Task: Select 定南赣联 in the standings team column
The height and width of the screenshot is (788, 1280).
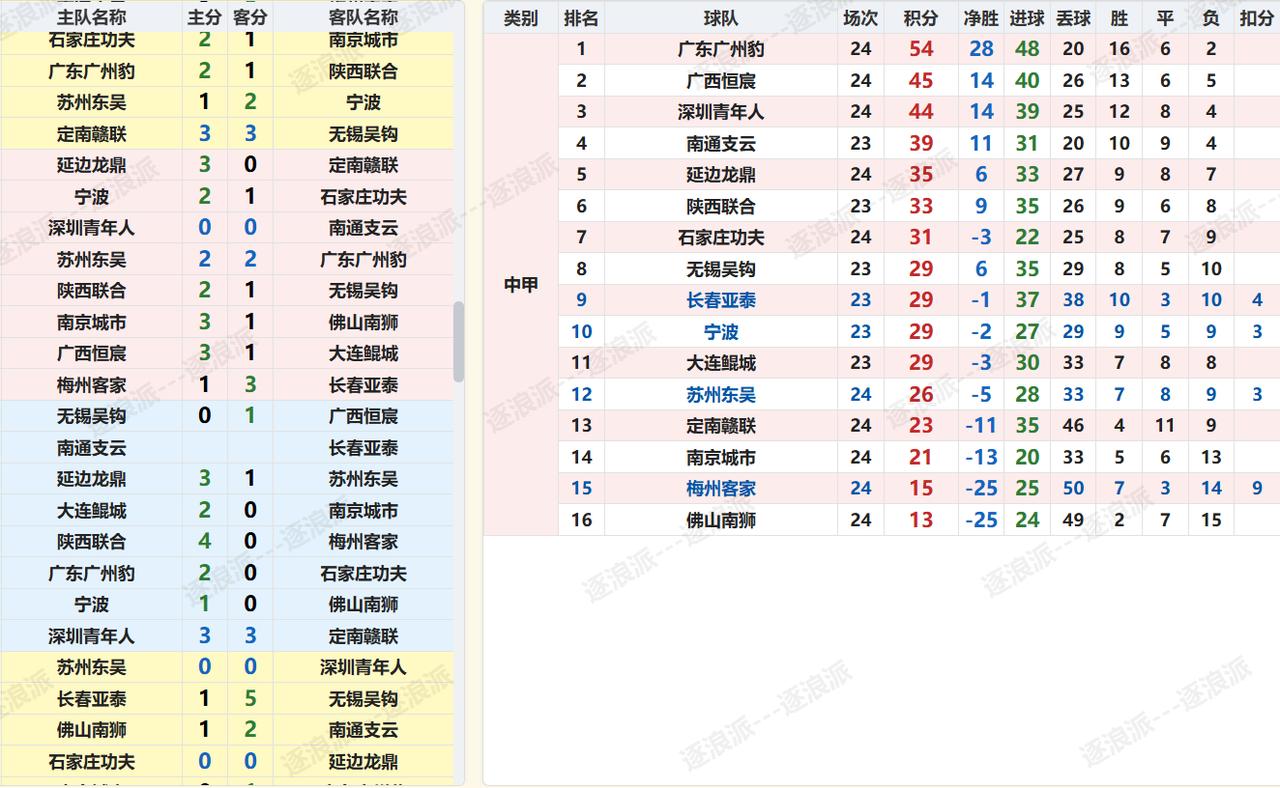Action: [721, 426]
